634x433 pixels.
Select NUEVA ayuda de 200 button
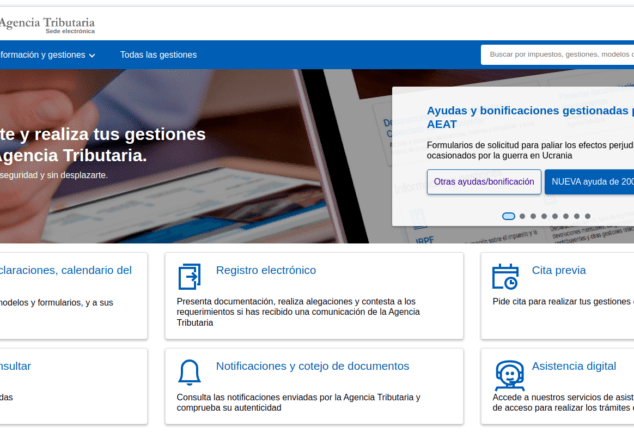pos(589,182)
